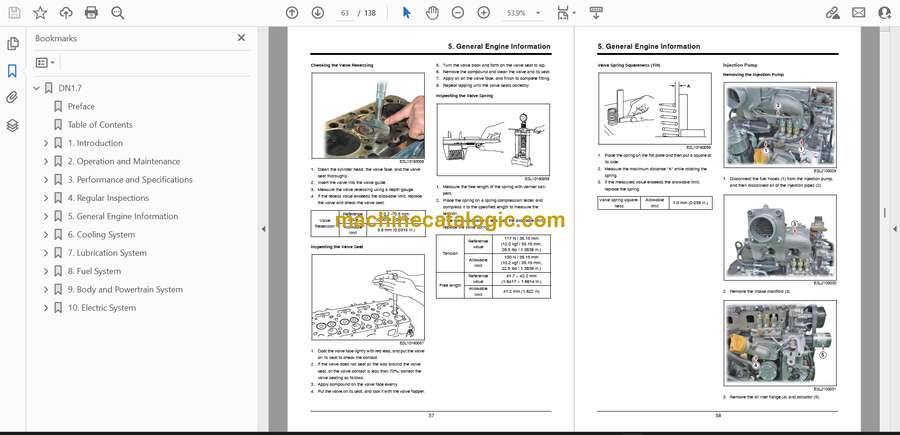
Task: Expand 3. Performance and Specifications bookmark
Action: point(46,180)
